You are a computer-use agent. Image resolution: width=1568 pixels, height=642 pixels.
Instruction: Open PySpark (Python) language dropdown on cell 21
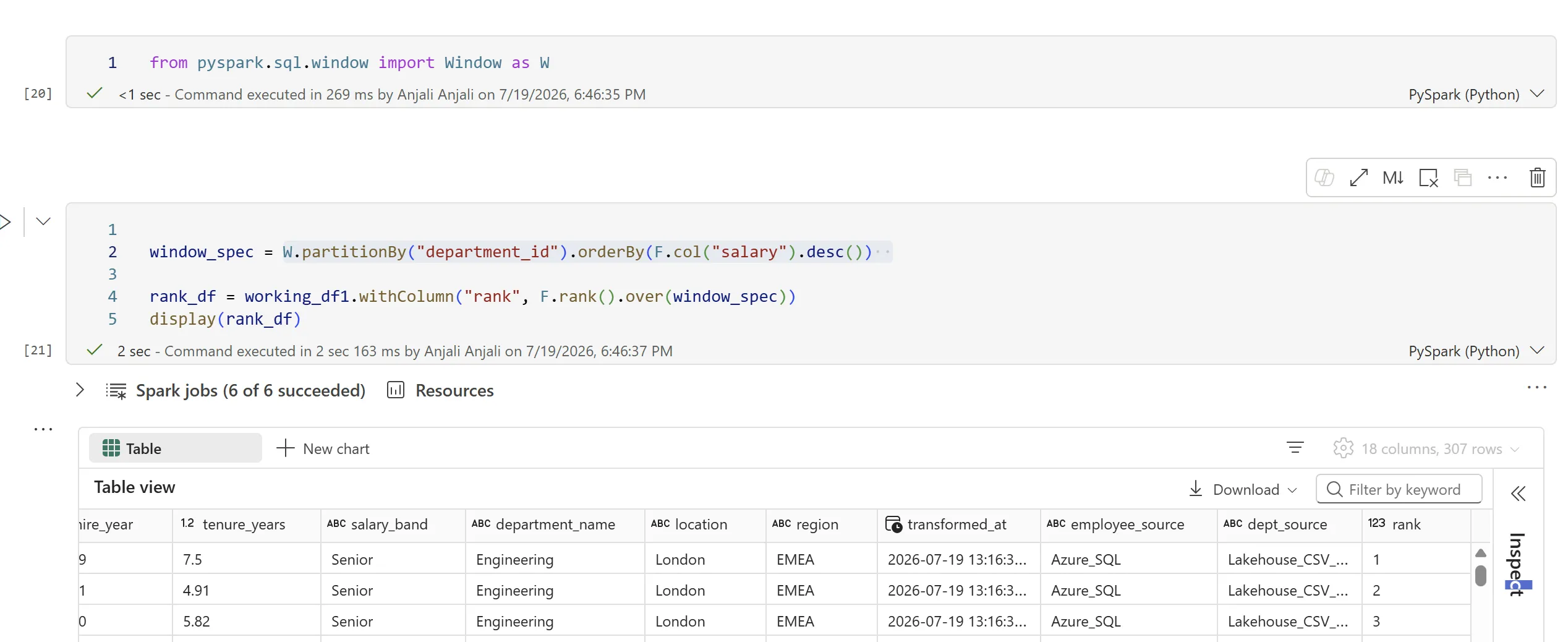tap(1476, 351)
